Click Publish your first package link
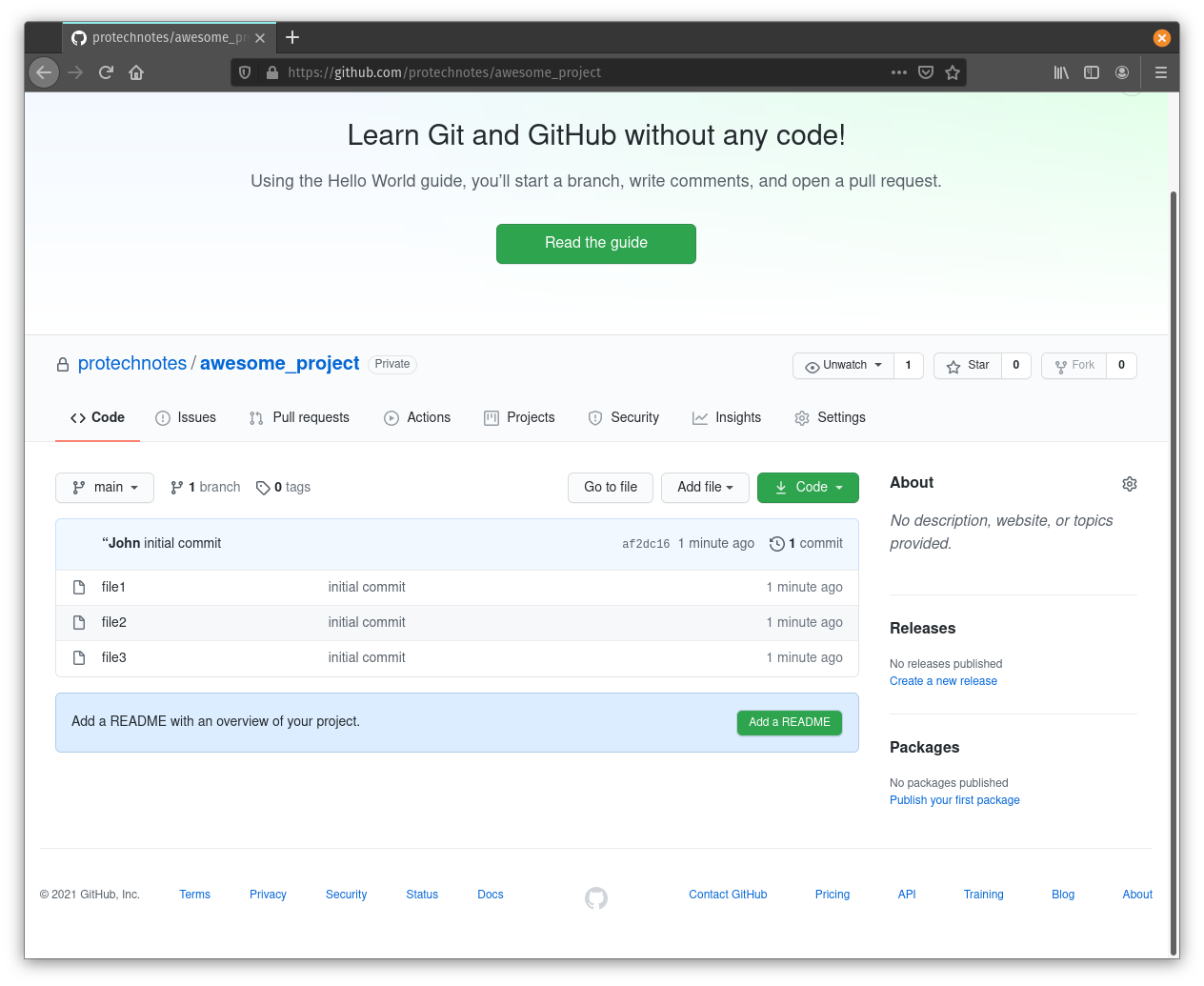 pyautogui.click(x=954, y=801)
